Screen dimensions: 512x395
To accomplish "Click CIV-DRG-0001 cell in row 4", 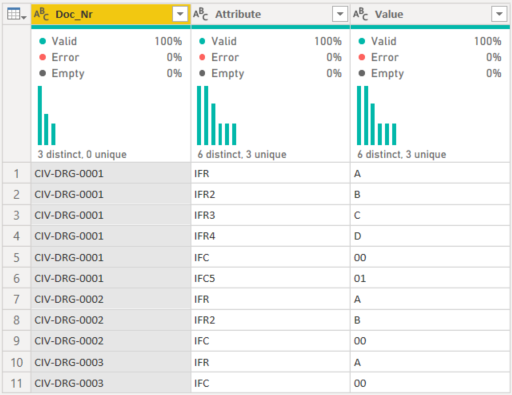I will pyautogui.click(x=111, y=236).
